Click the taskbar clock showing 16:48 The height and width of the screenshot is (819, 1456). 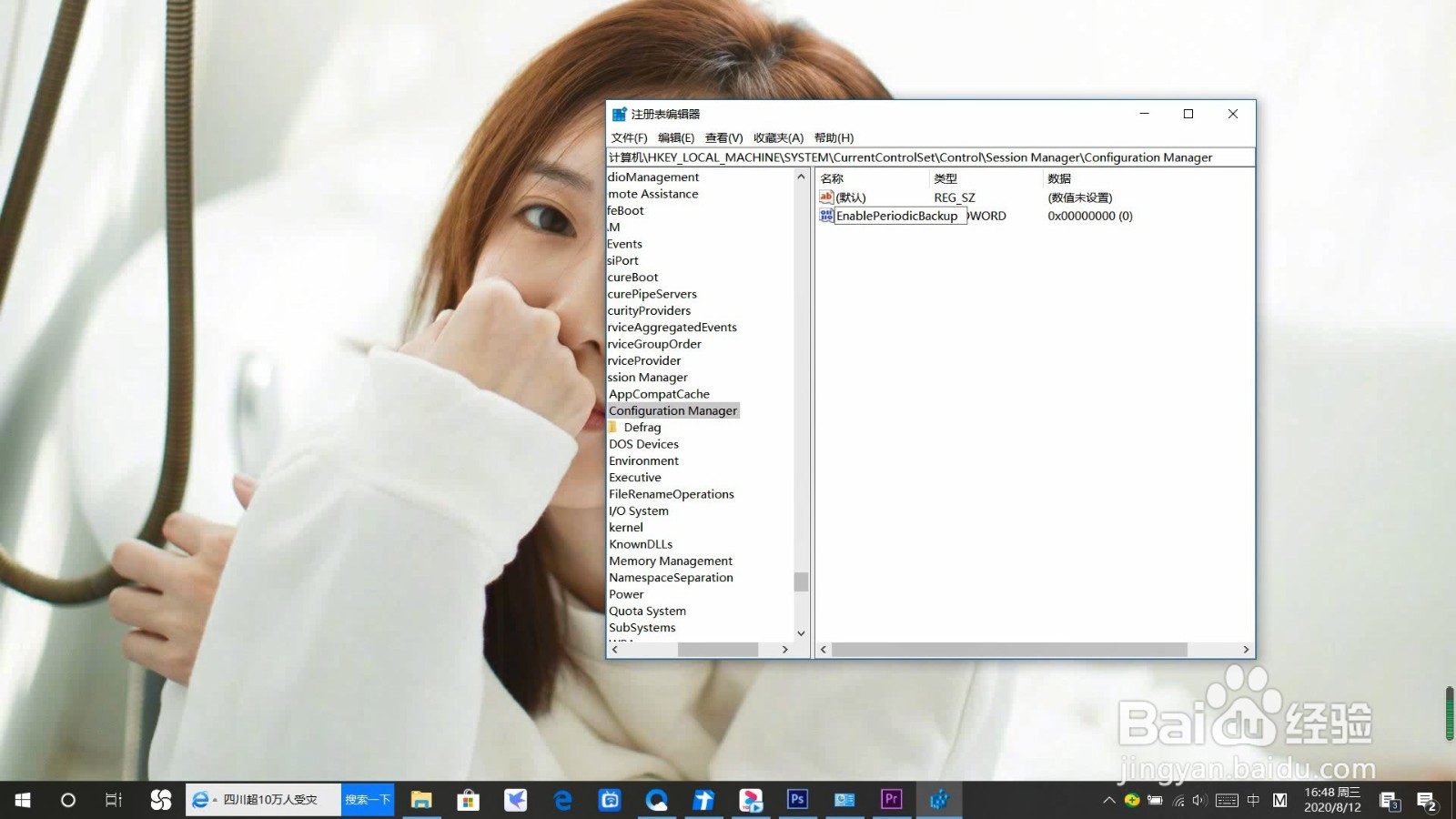coord(1332,800)
